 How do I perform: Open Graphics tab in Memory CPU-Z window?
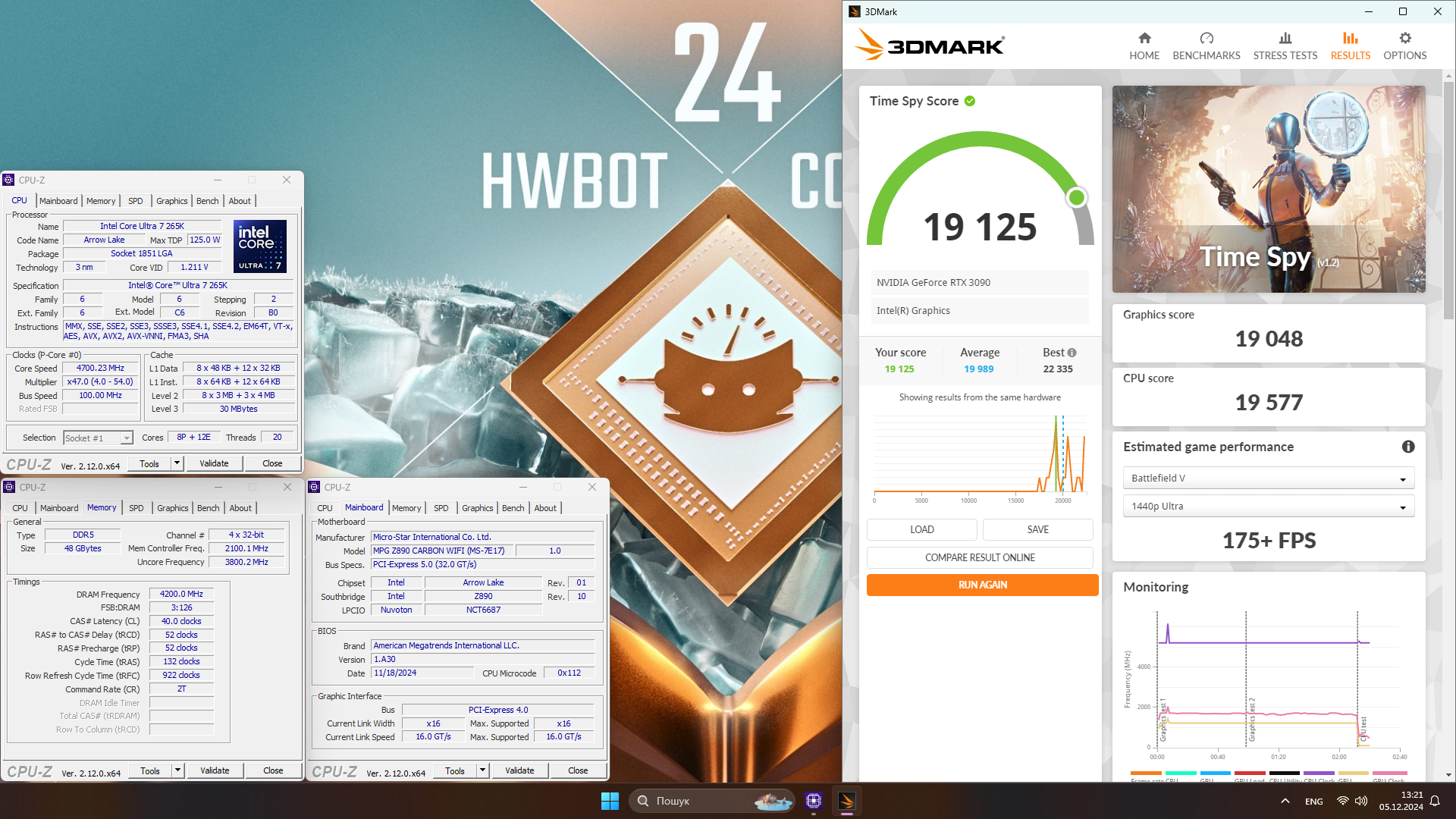coord(172,508)
